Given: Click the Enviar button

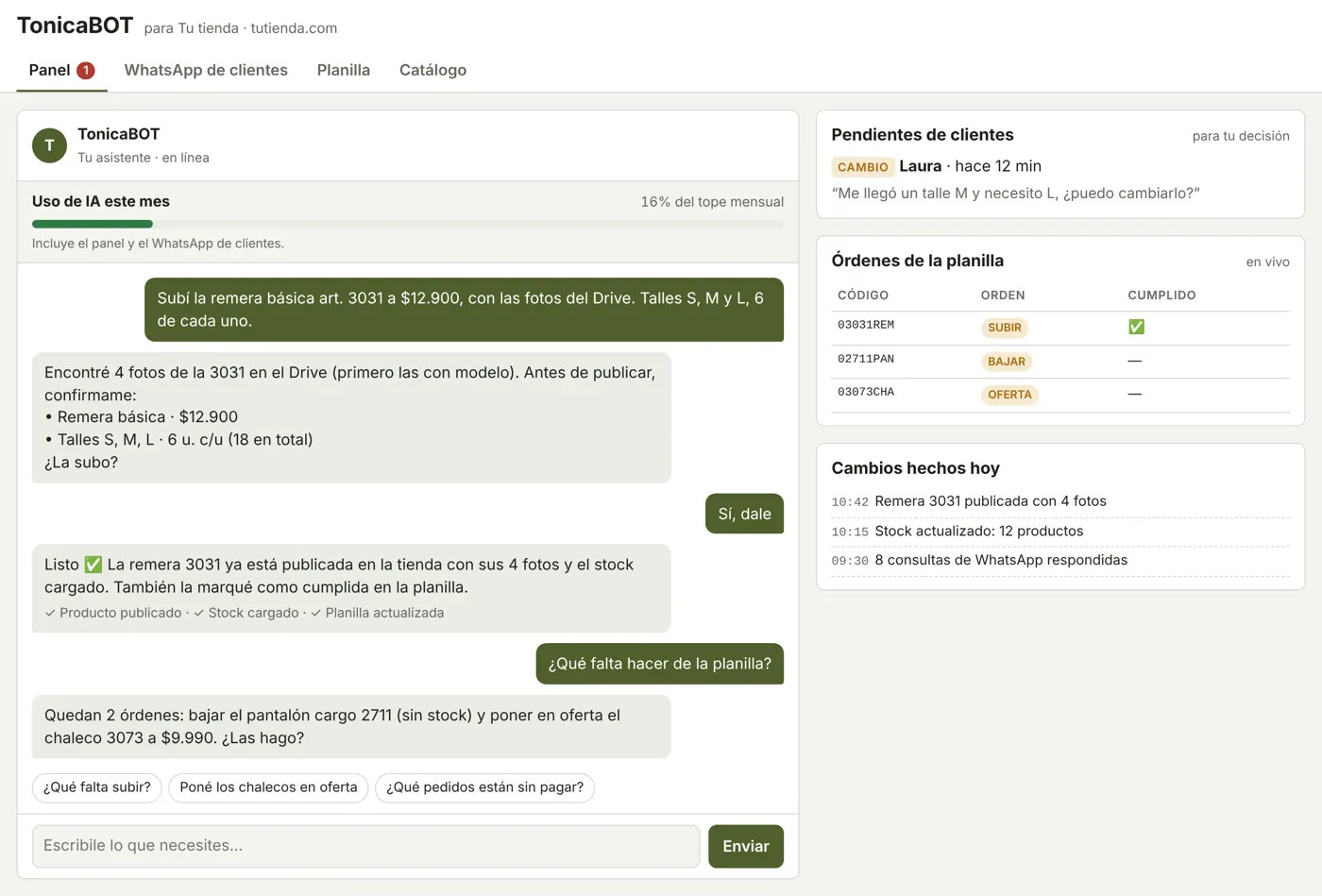Looking at the screenshot, I should click(x=746, y=846).
